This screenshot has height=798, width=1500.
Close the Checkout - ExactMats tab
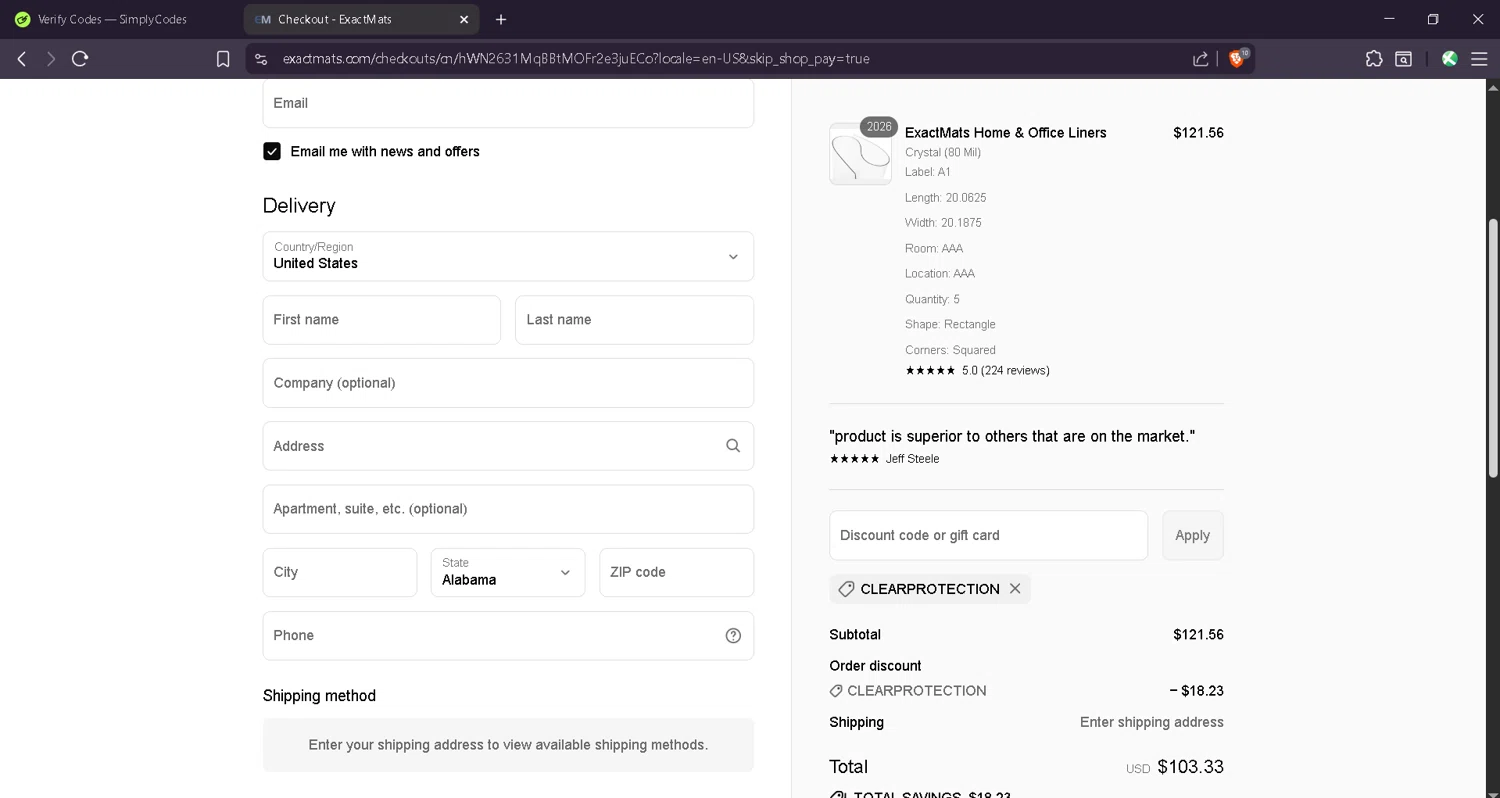pos(464,19)
